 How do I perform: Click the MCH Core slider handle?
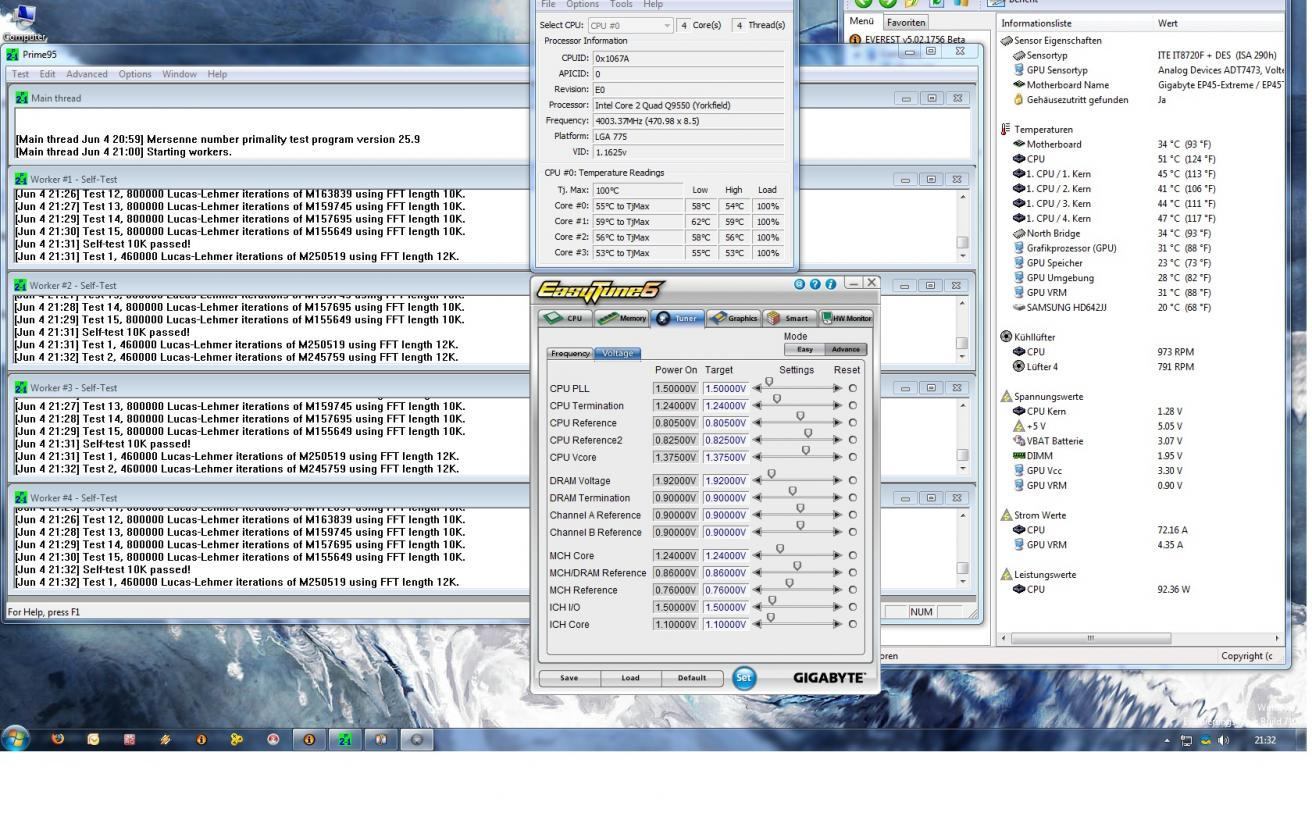point(780,550)
